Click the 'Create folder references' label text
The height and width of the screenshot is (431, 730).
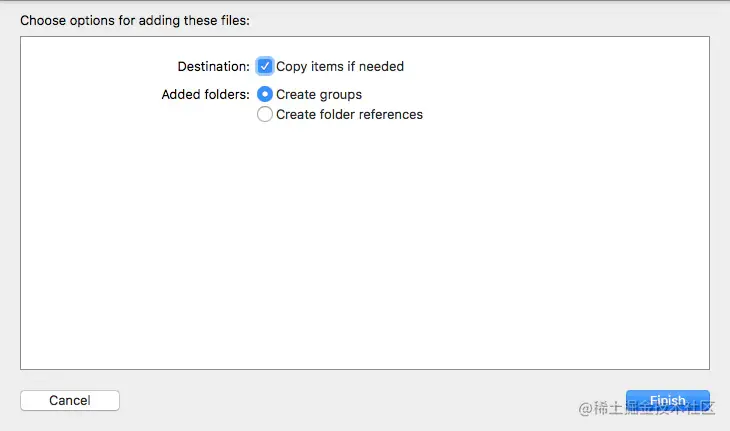349,114
